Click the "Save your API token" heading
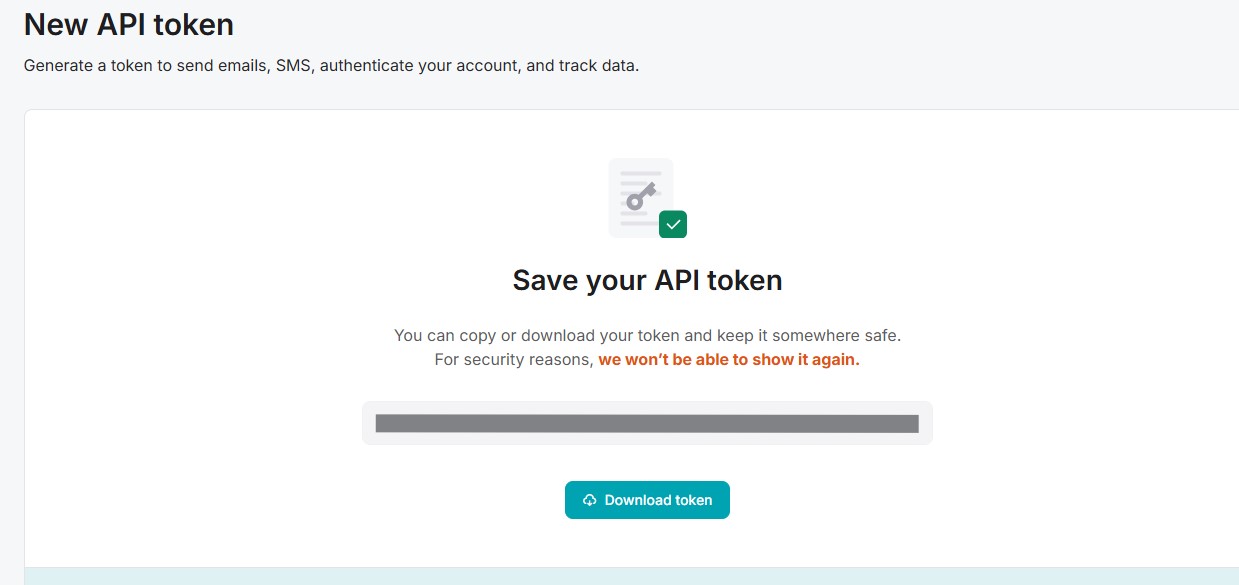This screenshot has height=585, width=1239. click(x=647, y=280)
